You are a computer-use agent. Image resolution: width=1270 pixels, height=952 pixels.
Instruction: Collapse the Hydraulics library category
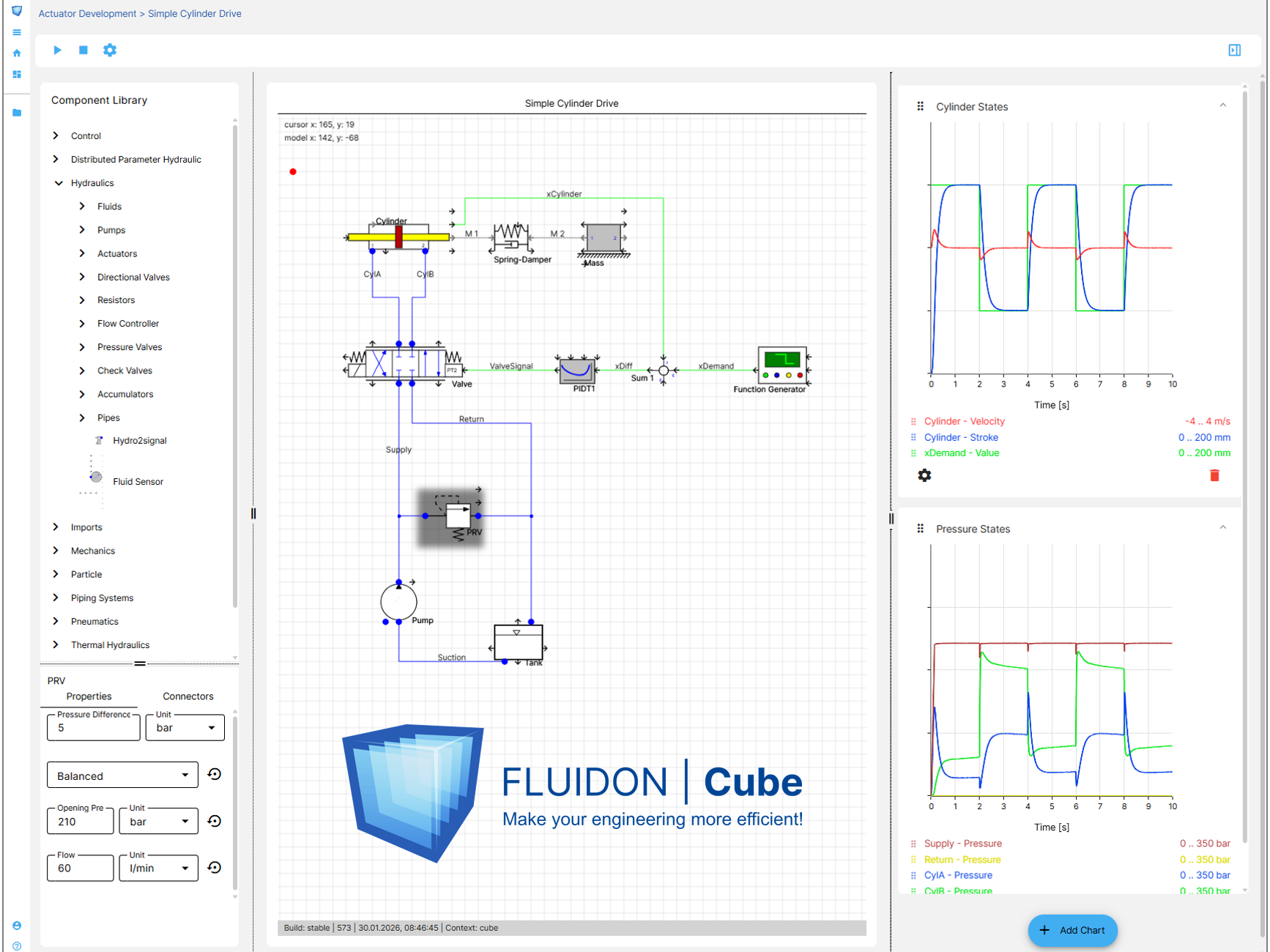click(x=59, y=183)
